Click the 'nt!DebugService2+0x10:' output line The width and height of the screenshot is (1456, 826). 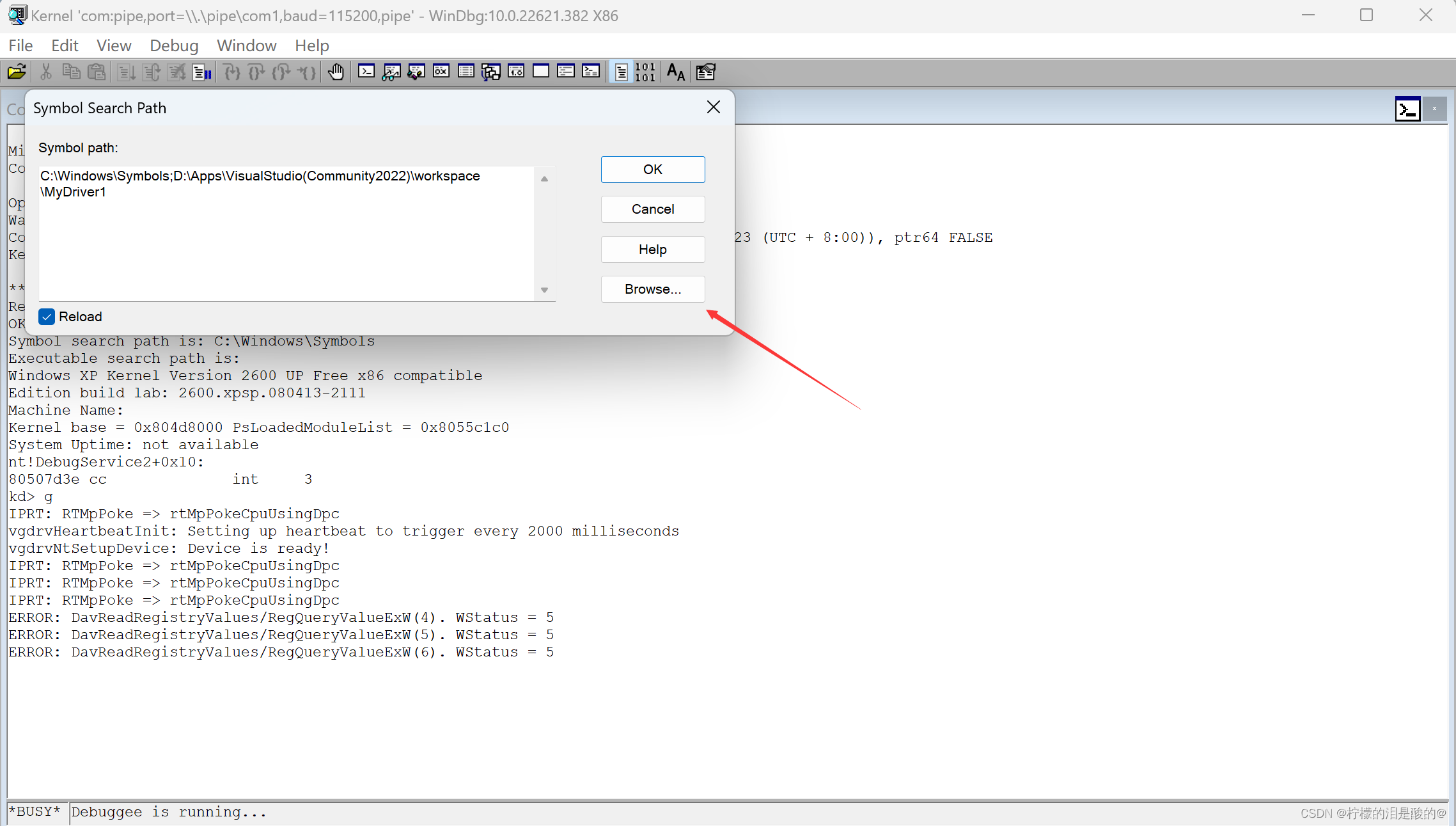[x=106, y=462]
